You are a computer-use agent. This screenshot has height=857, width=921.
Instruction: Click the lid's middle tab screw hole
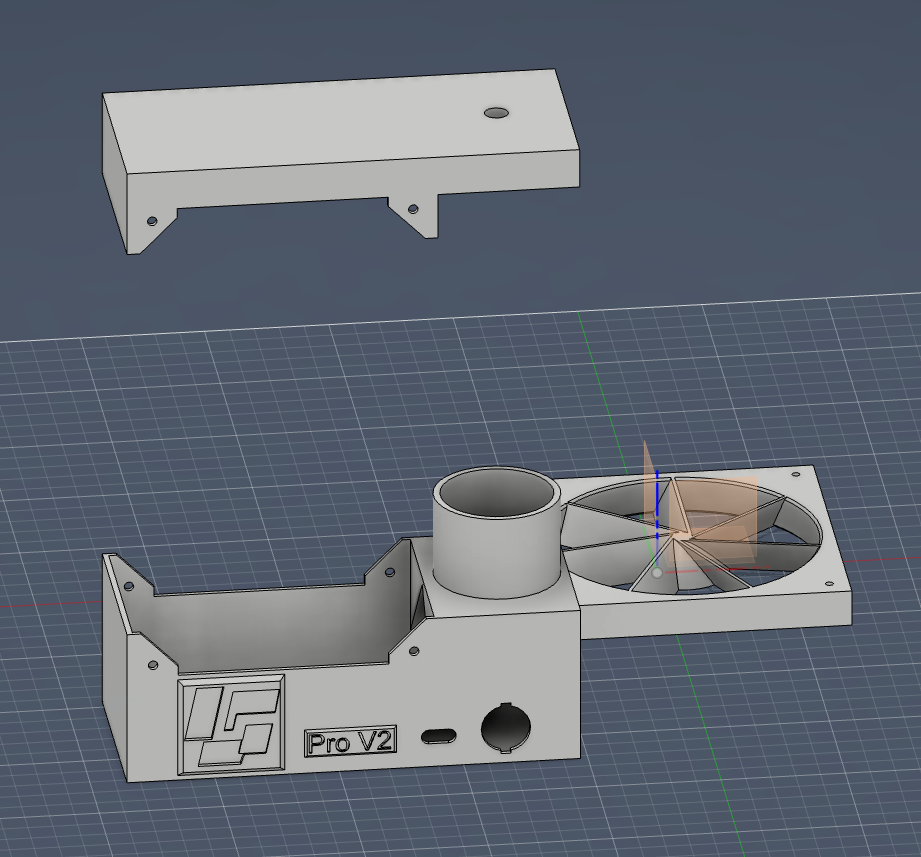(413, 209)
